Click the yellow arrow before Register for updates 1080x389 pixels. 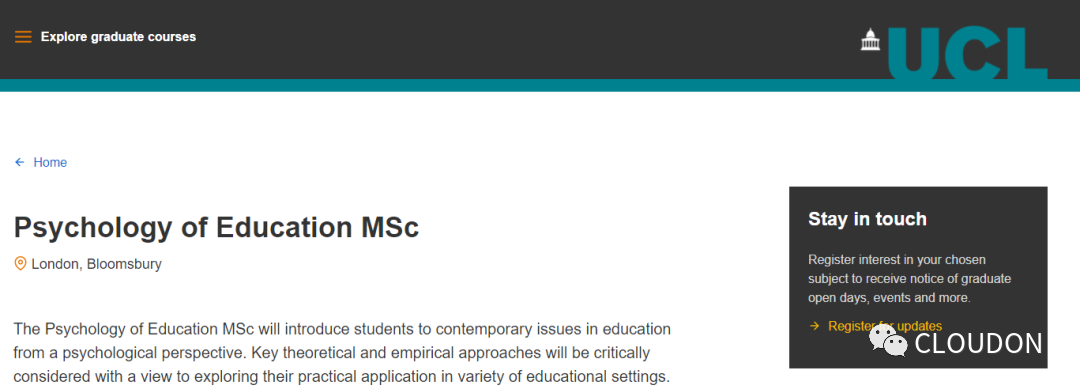coord(815,326)
